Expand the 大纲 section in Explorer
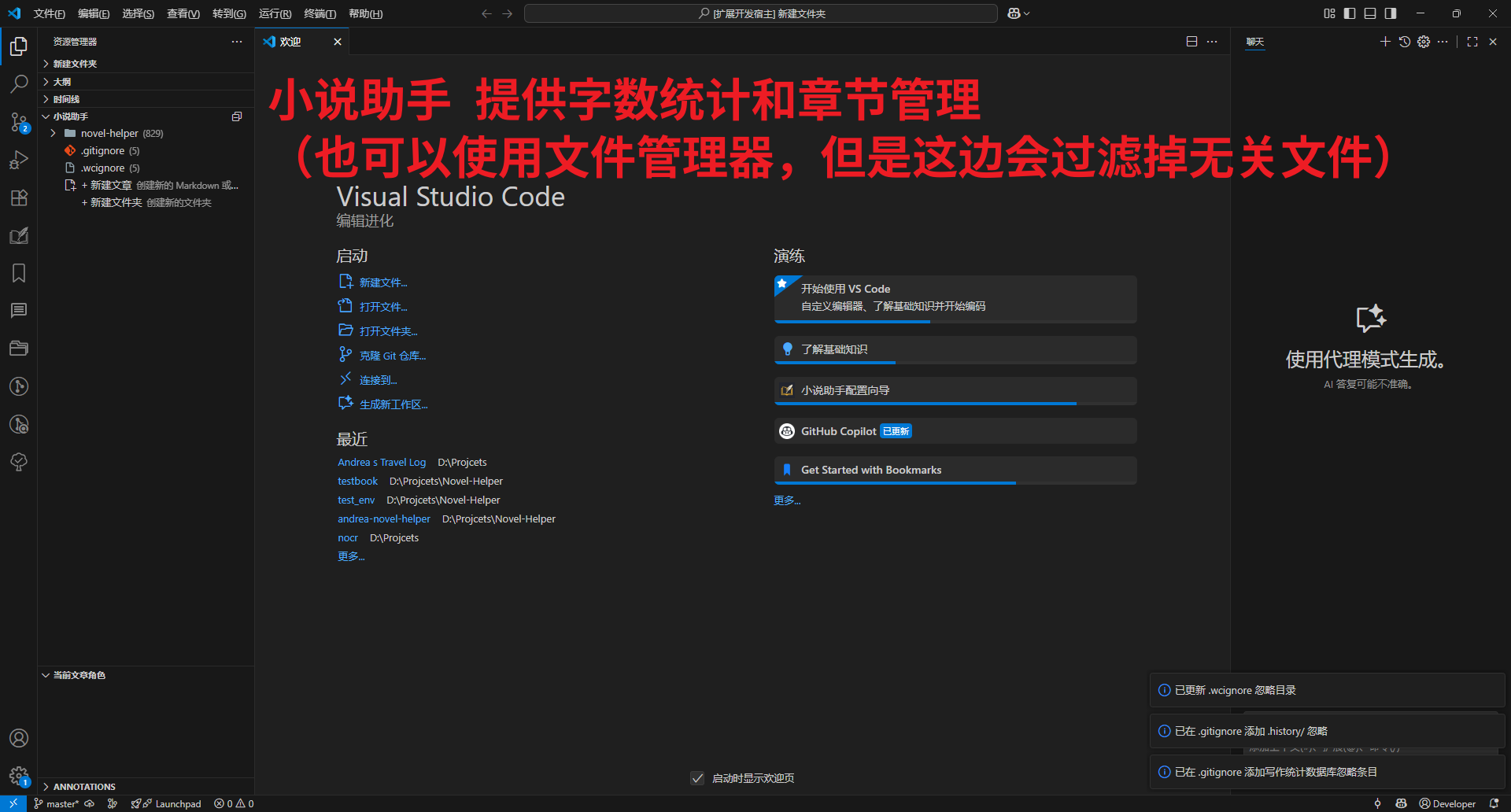Screen dimensions: 1511x812 coord(61,81)
